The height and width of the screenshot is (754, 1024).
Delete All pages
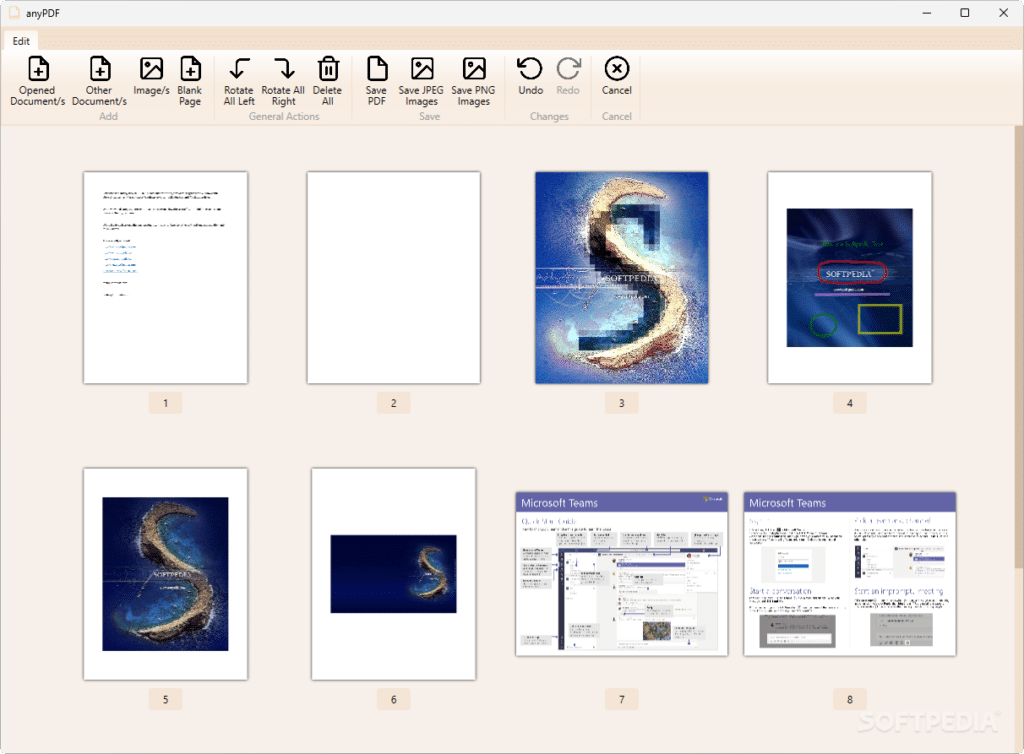(x=328, y=82)
